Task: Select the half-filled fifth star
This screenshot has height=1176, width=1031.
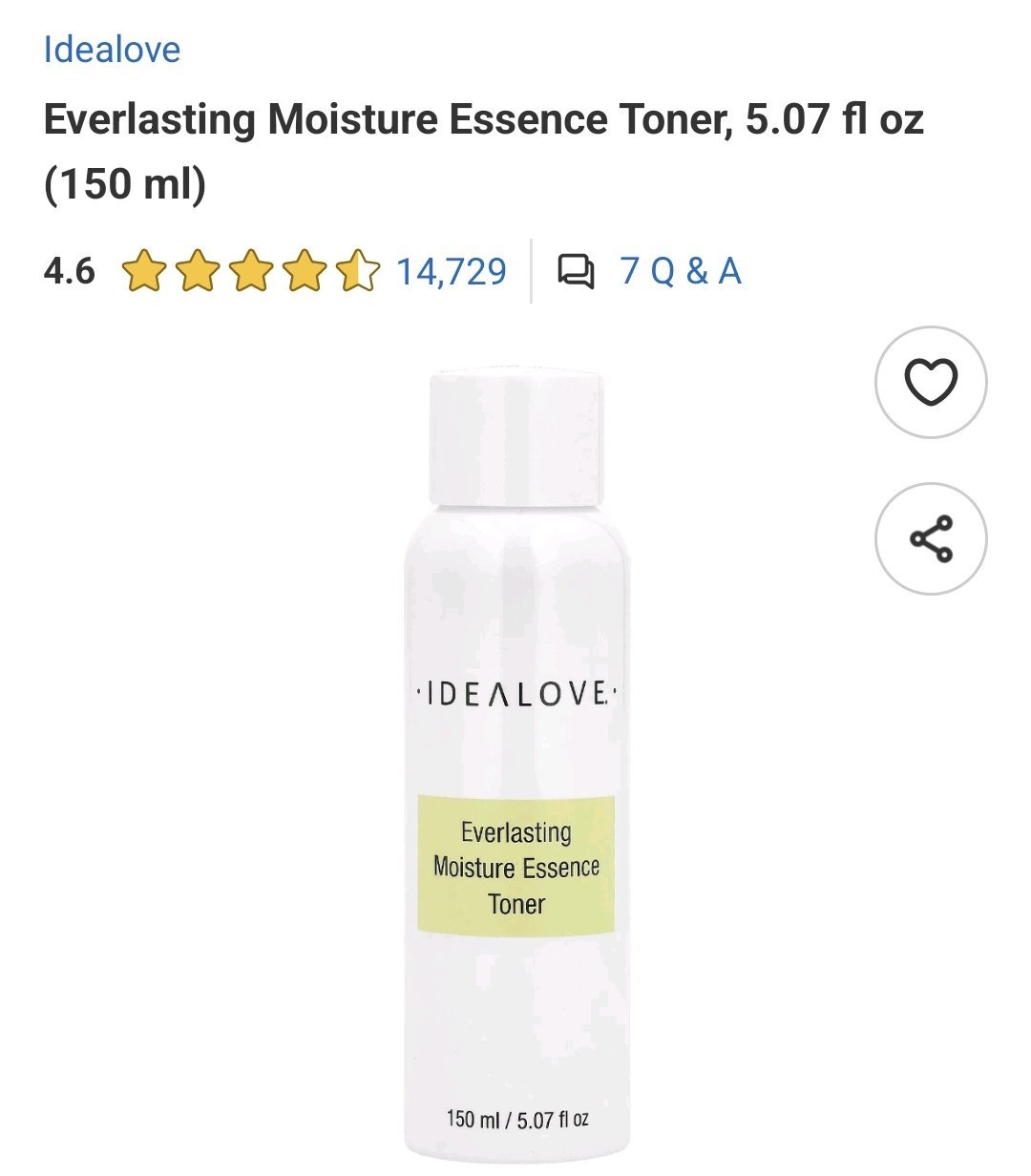Action: click(x=357, y=271)
